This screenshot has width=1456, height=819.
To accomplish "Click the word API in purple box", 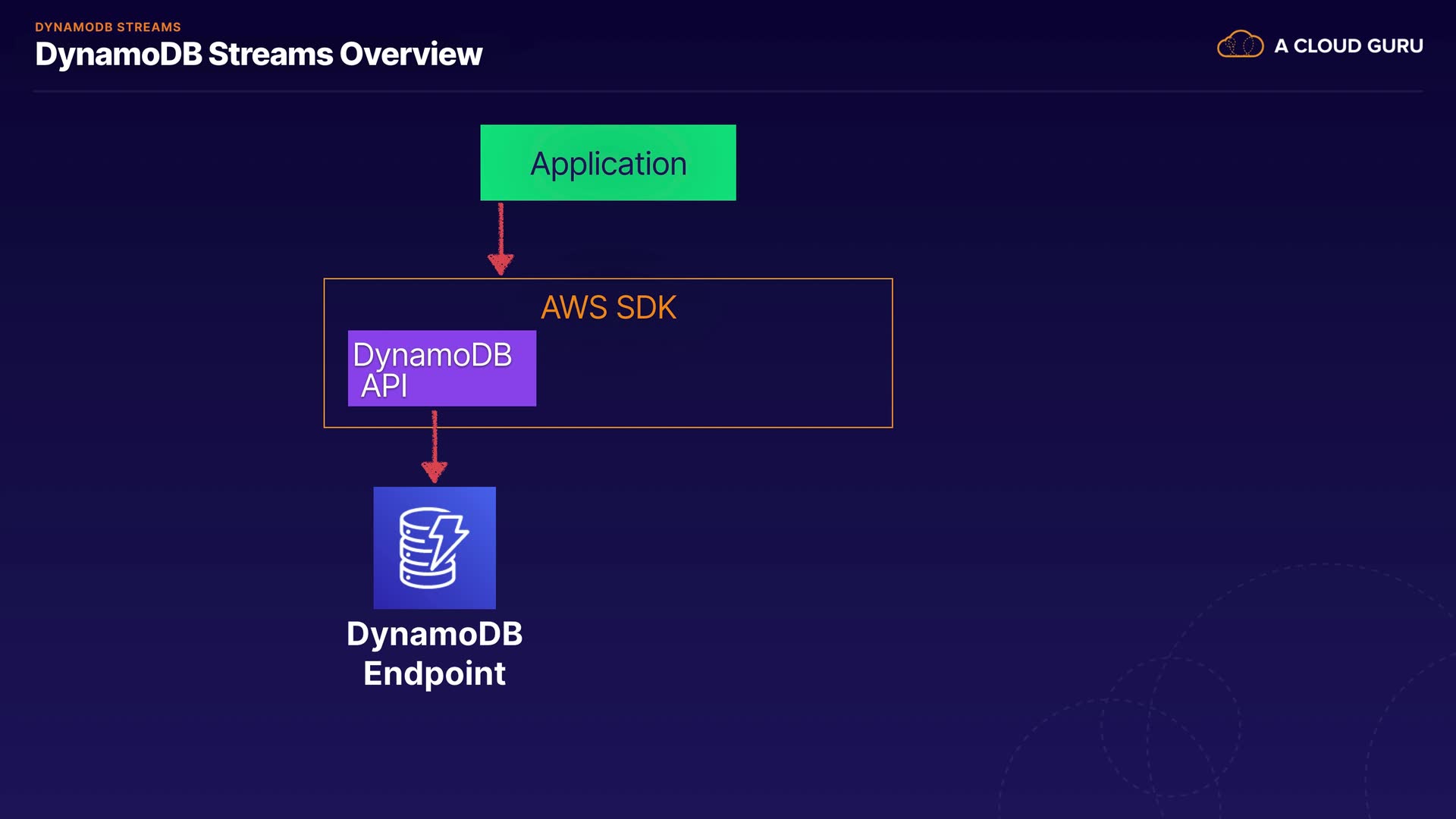I will coord(384,386).
